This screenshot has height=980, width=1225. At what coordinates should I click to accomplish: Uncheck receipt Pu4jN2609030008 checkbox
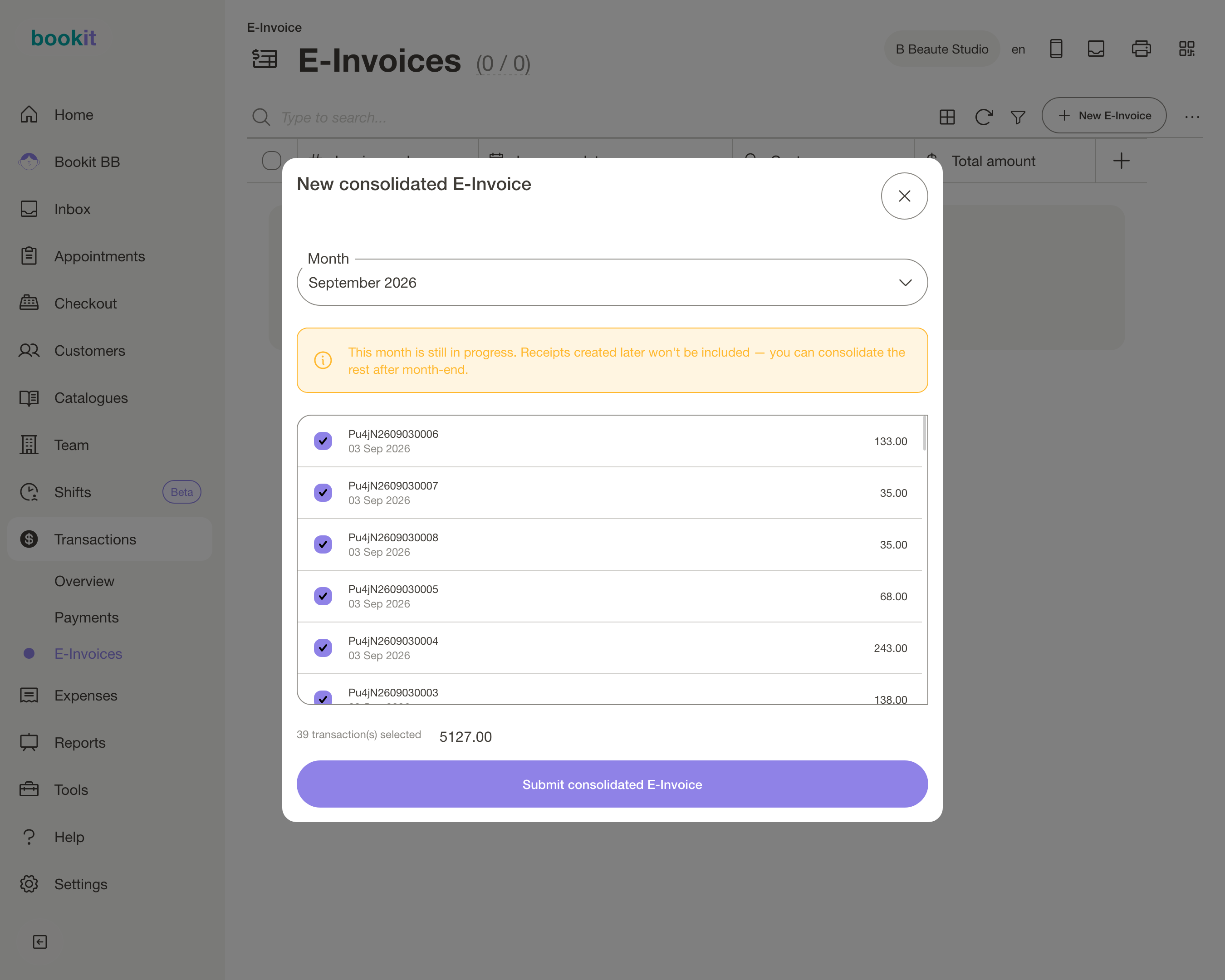pyautogui.click(x=323, y=544)
